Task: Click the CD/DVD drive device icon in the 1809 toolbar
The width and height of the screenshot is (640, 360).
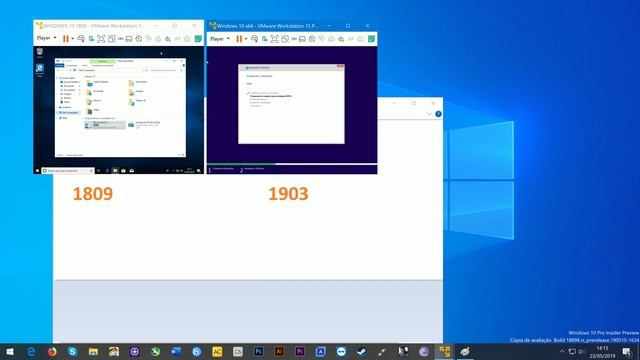Action: point(139,39)
